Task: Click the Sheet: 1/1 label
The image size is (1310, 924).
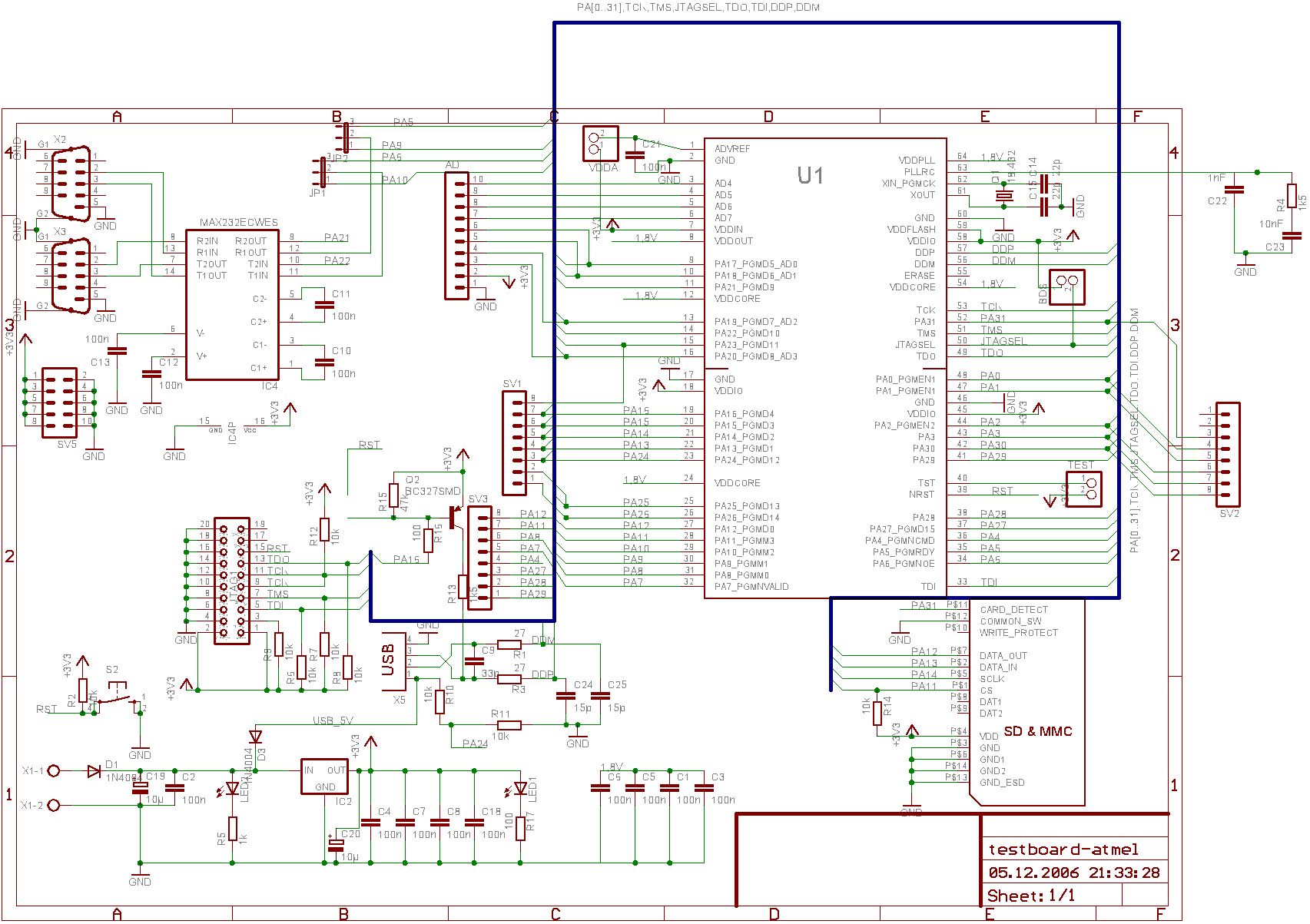Action: tap(1030, 896)
